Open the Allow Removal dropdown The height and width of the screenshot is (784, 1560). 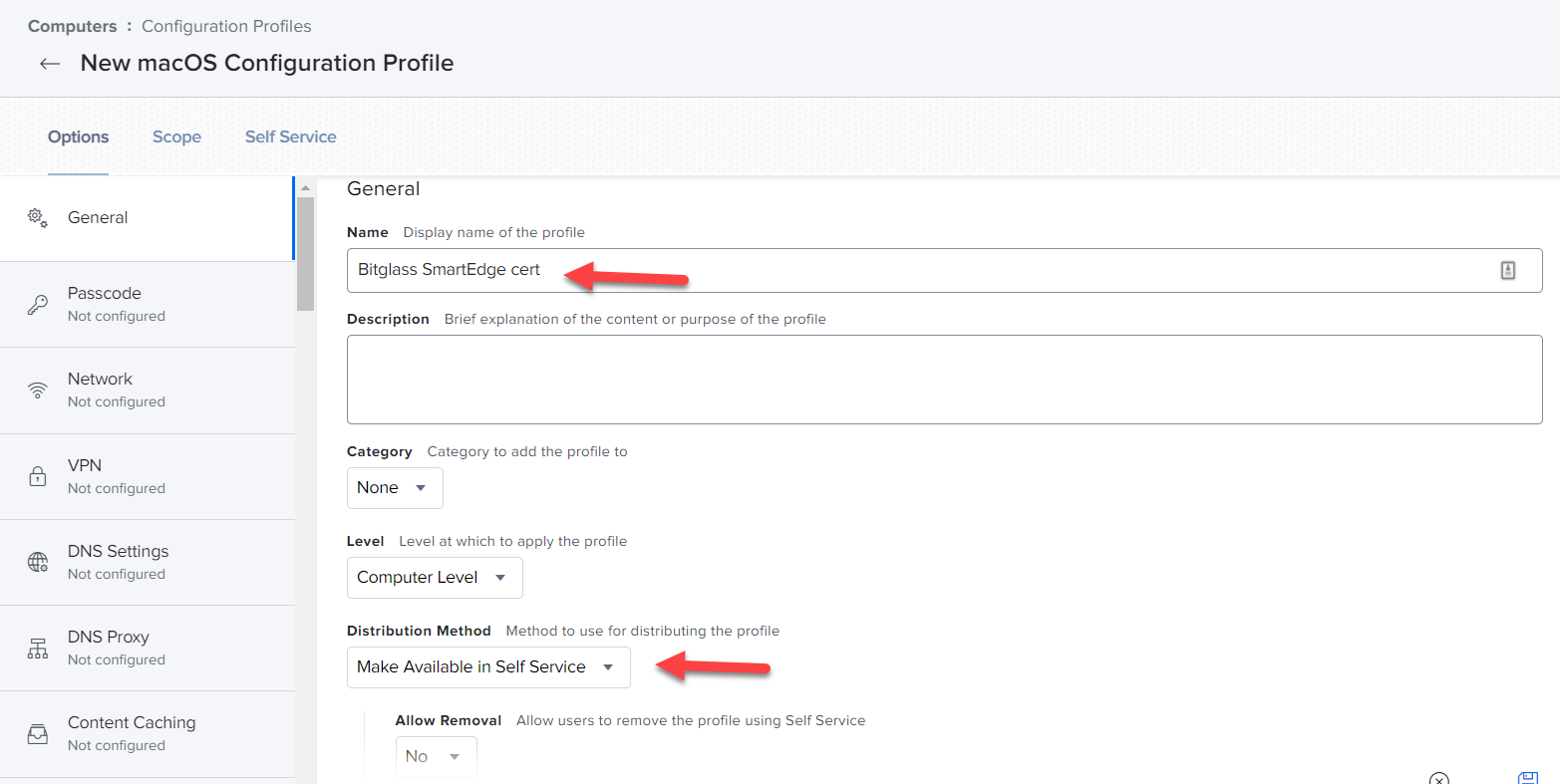pyautogui.click(x=436, y=756)
